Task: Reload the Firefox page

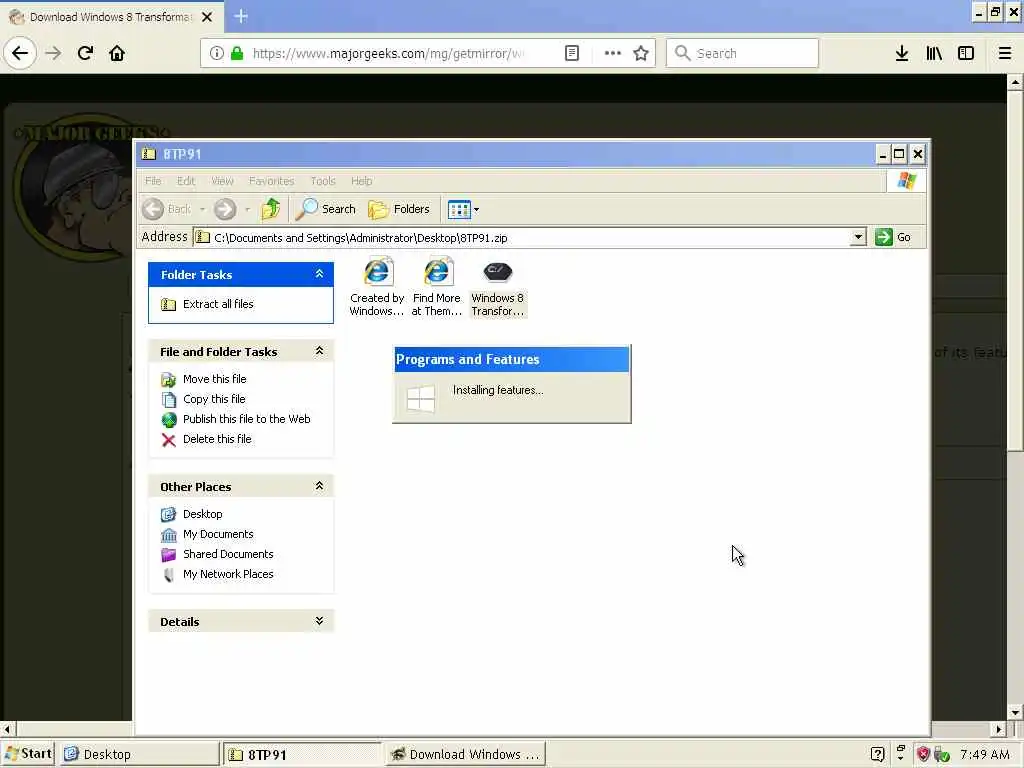Action: pos(85,53)
